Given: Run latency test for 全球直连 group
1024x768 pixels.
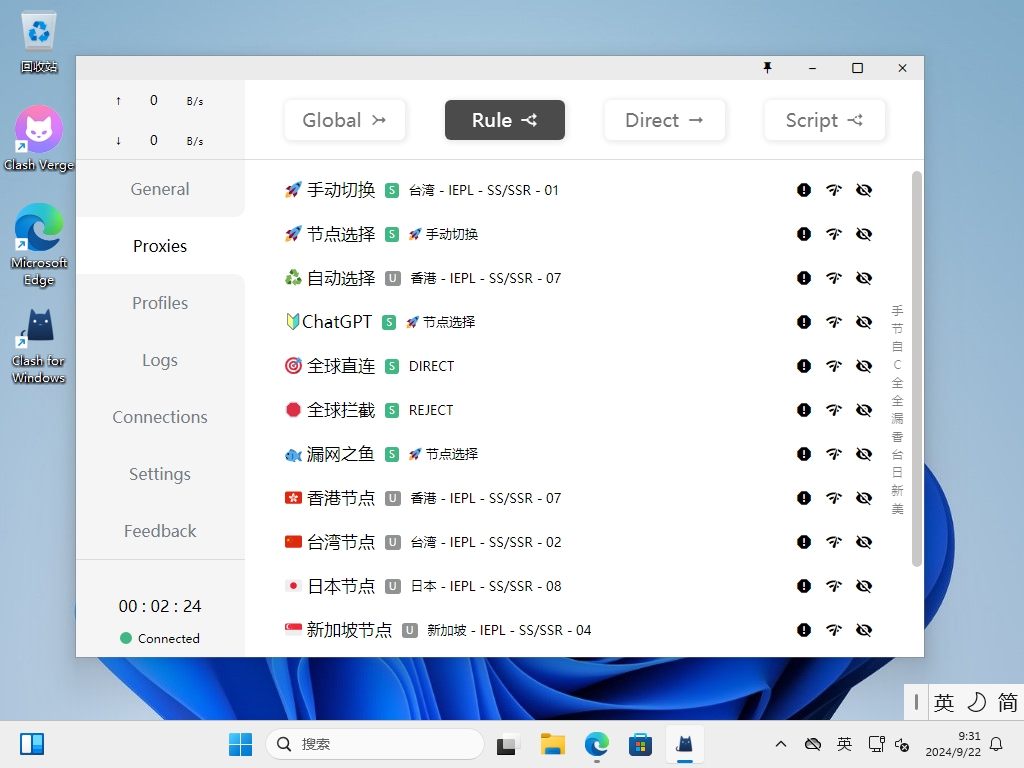Looking at the screenshot, I should point(834,366).
